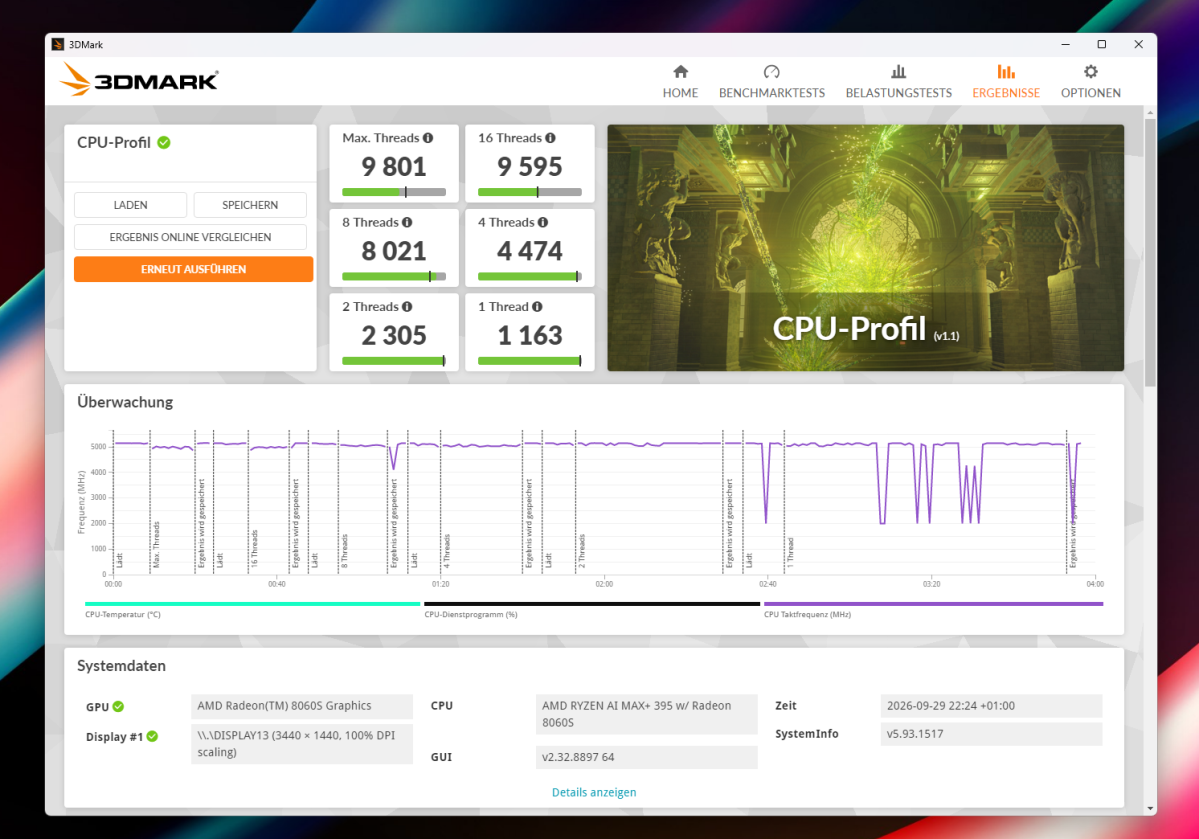Click orange ERNEUT AUSFÜHREN button

pos(193,269)
